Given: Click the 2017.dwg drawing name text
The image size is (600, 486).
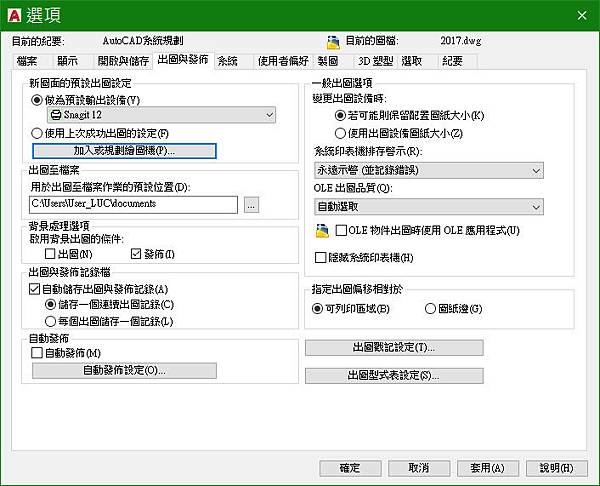Looking at the screenshot, I should point(461,41).
